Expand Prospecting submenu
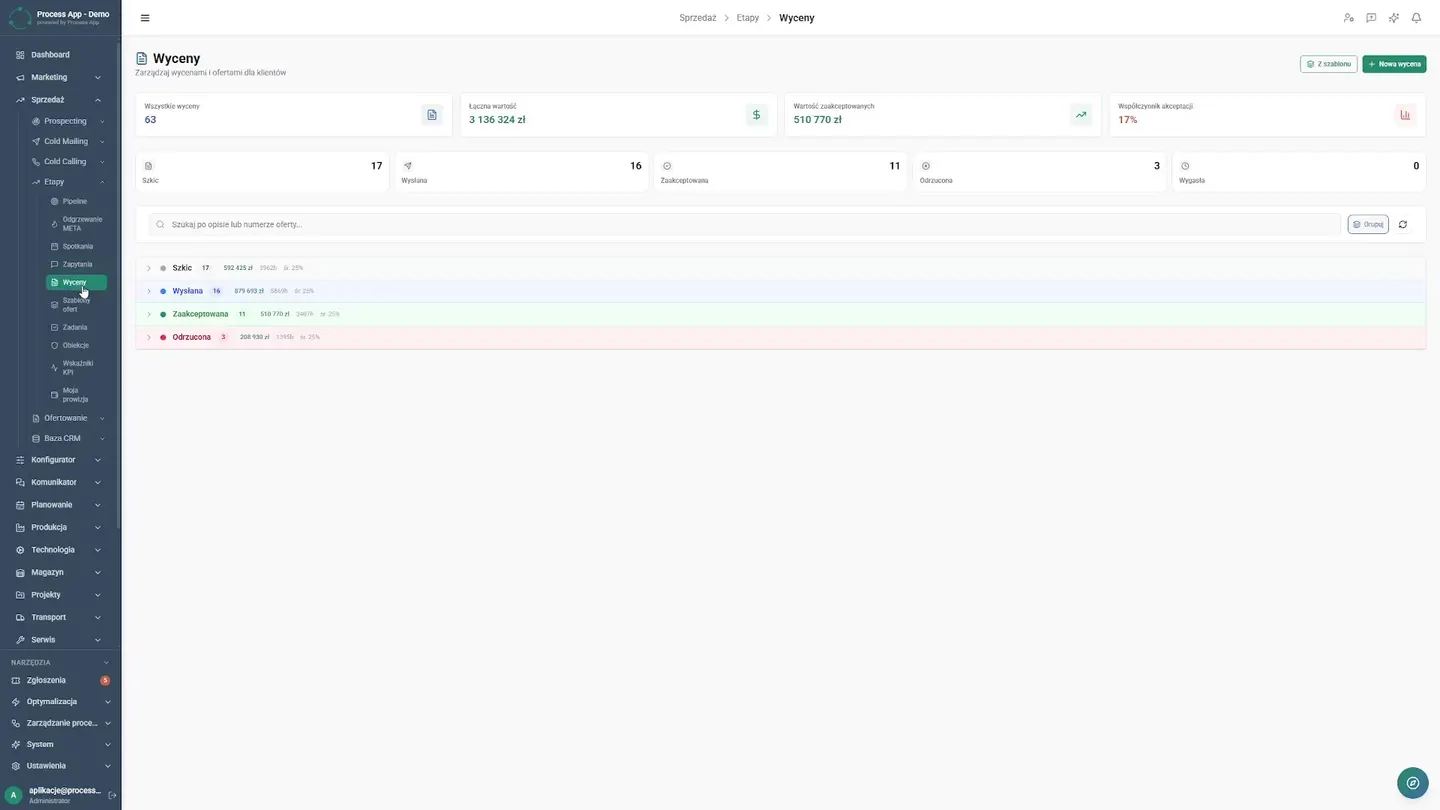 coord(68,121)
